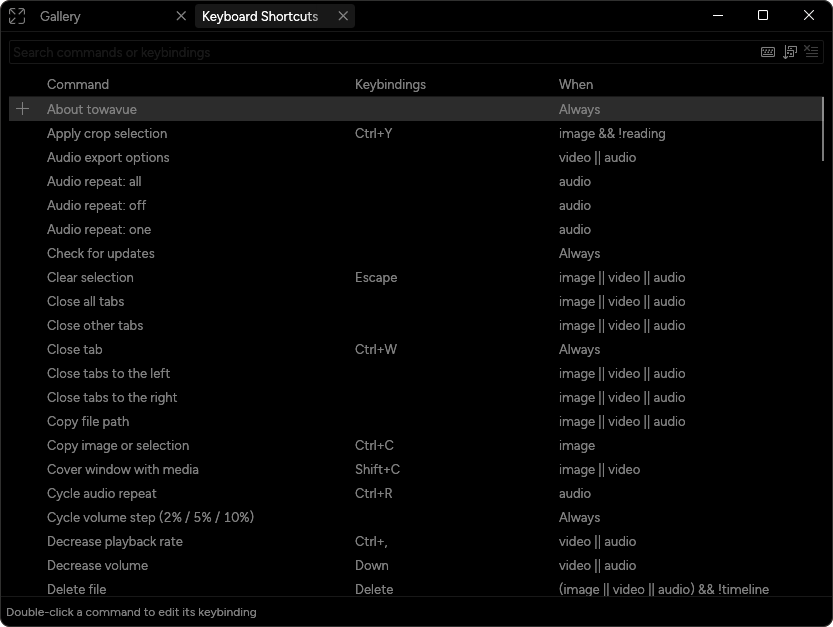This screenshot has width=833, height=627.
Task: Click the When column header
Action: pos(575,84)
